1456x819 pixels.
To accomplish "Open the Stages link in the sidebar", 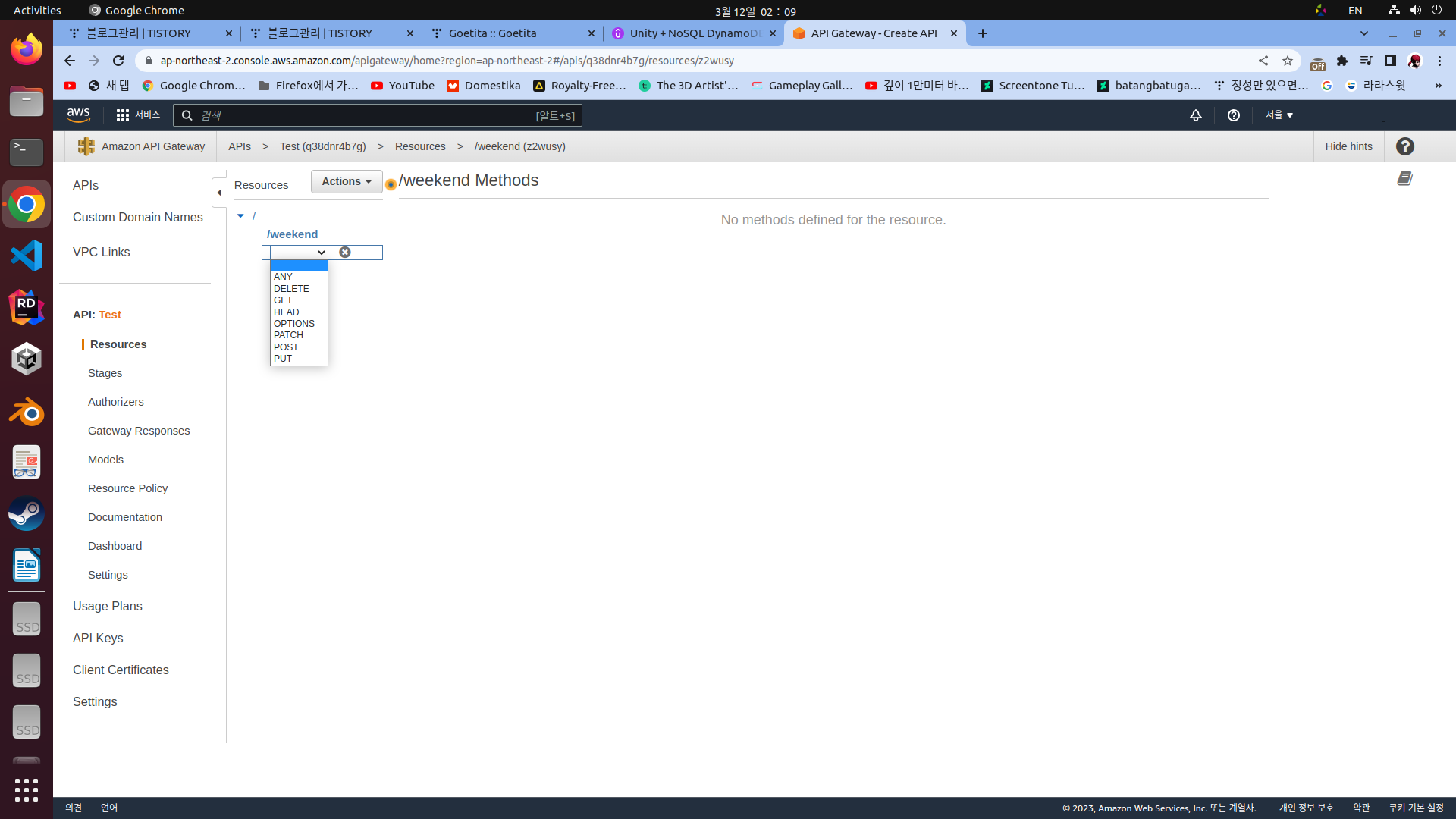I will coord(105,373).
